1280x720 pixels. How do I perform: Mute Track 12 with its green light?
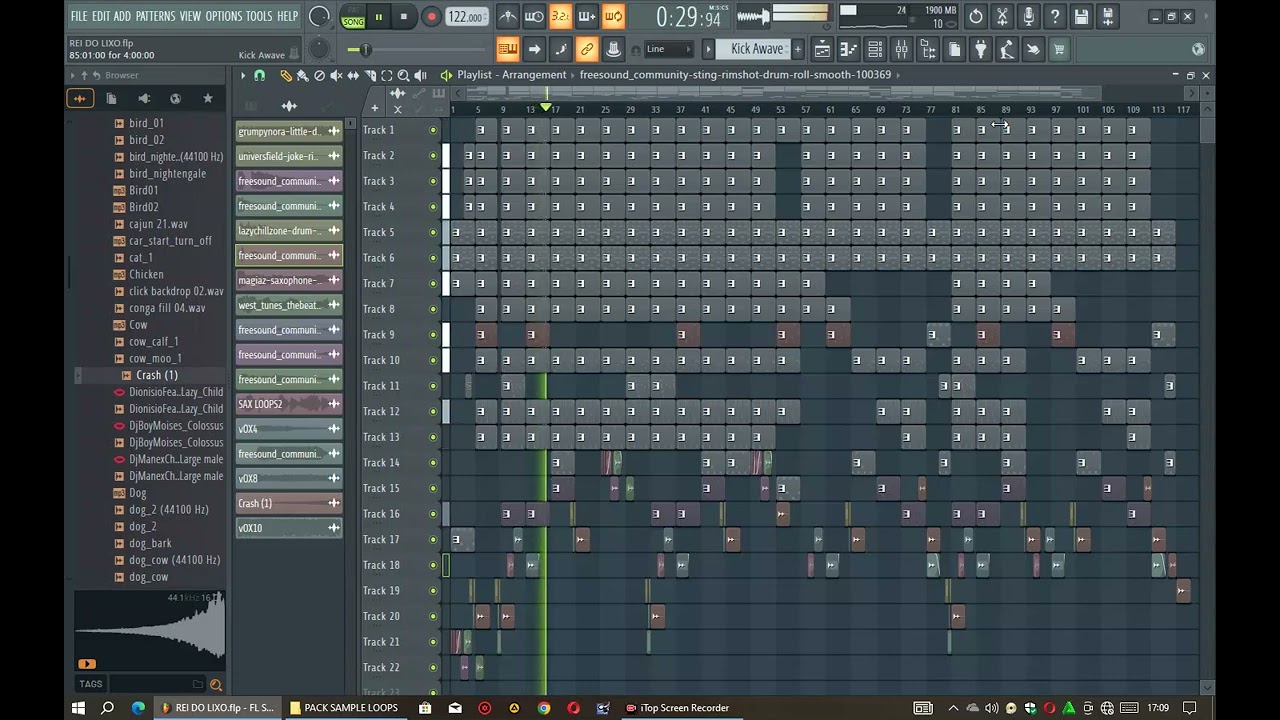pyautogui.click(x=433, y=412)
